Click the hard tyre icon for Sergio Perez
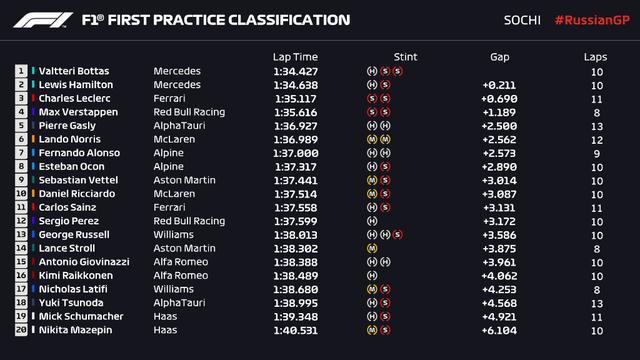The width and height of the screenshot is (640, 360). point(372,221)
